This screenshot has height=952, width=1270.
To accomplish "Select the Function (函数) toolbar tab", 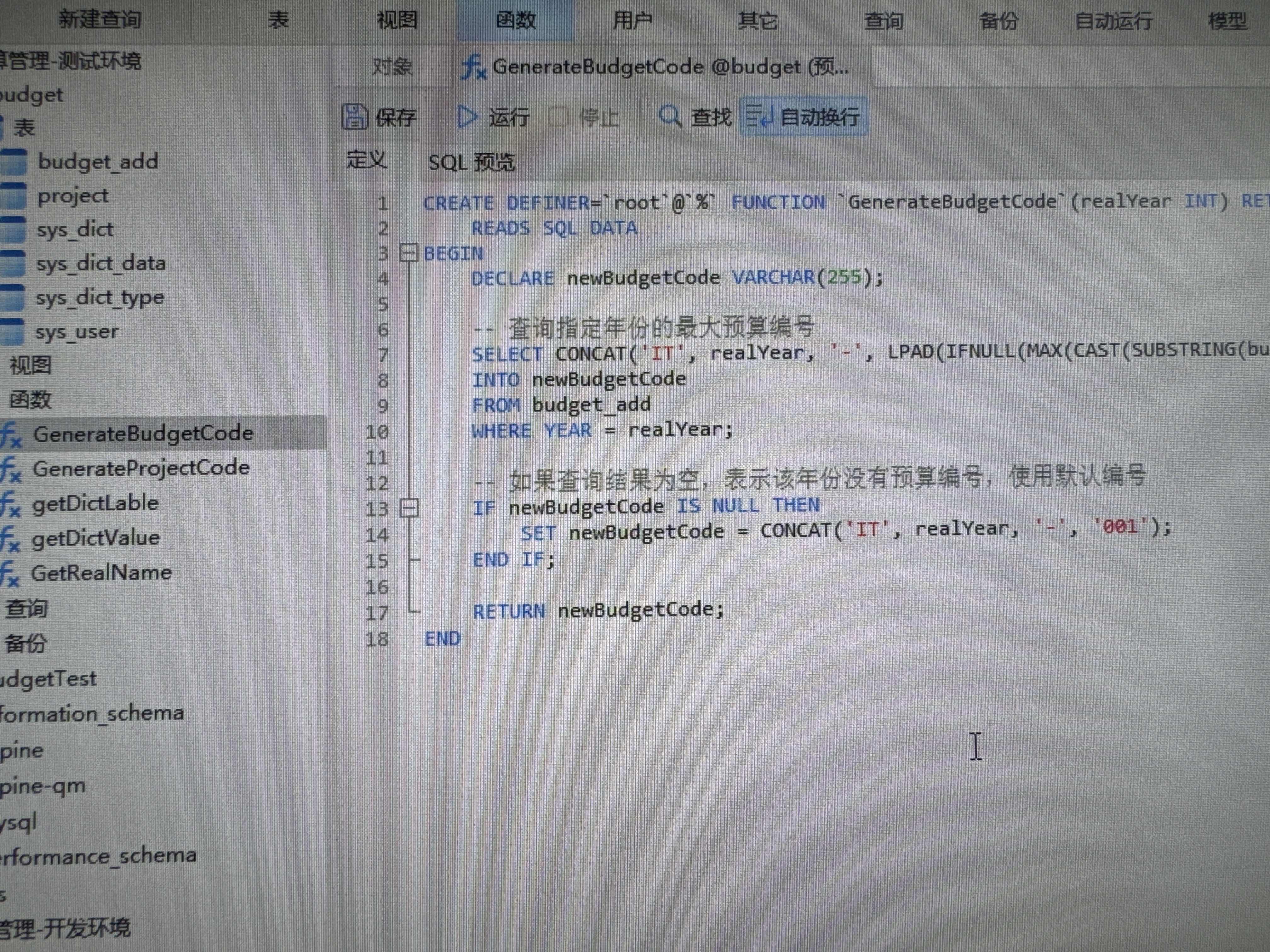I will 516,20.
